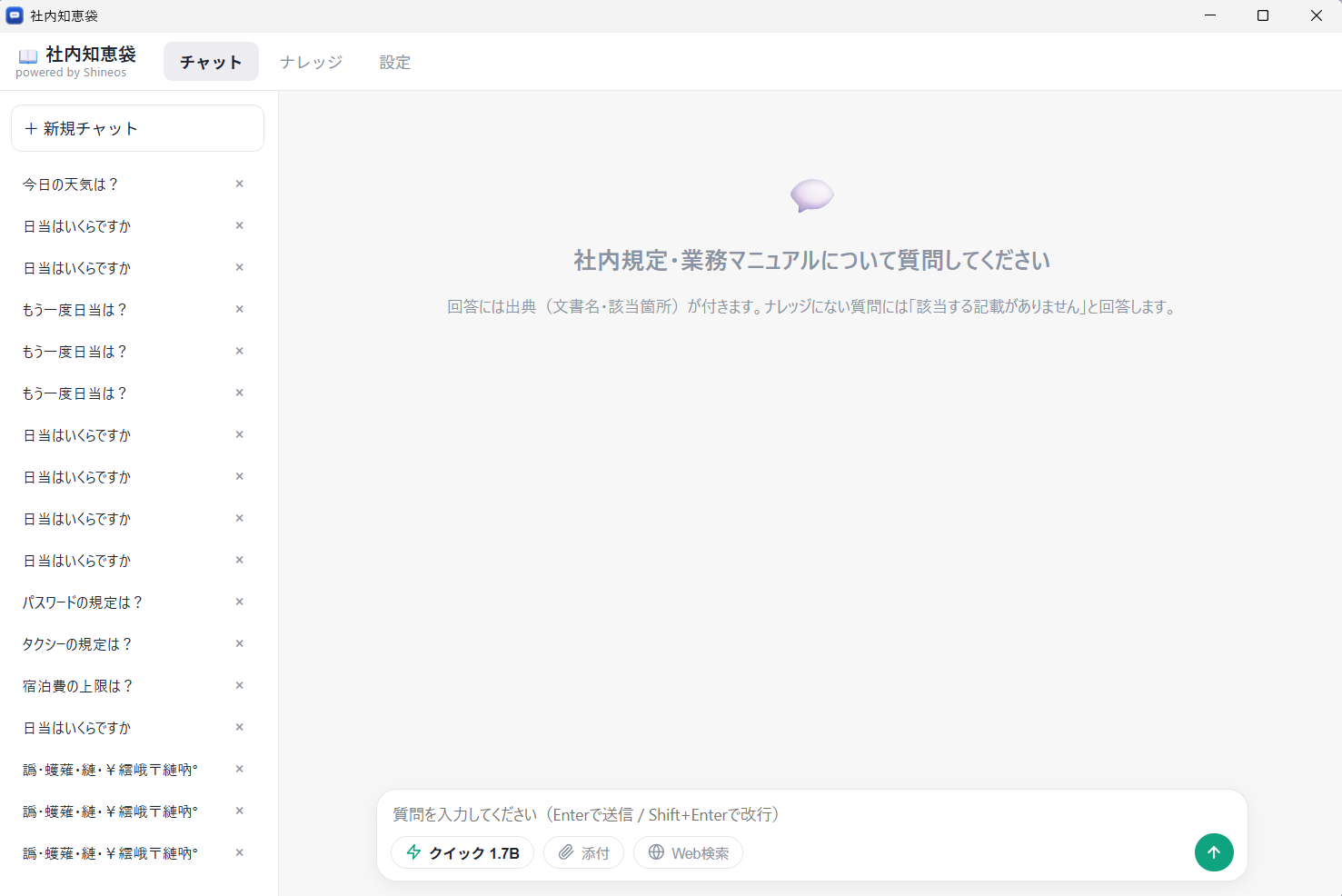This screenshot has width=1342, height=896.
Task: Start a new chat with 新規チャット
Action: (x=137, y=128)
